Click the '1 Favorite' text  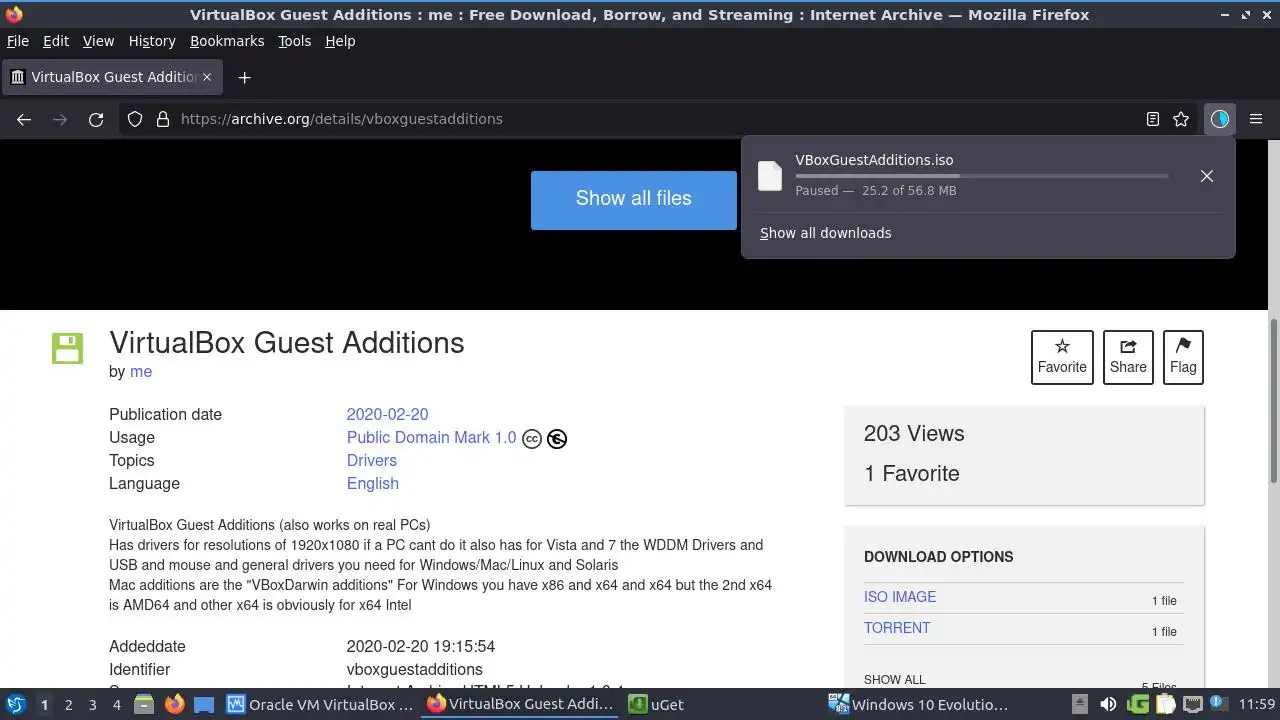[912, 473]
